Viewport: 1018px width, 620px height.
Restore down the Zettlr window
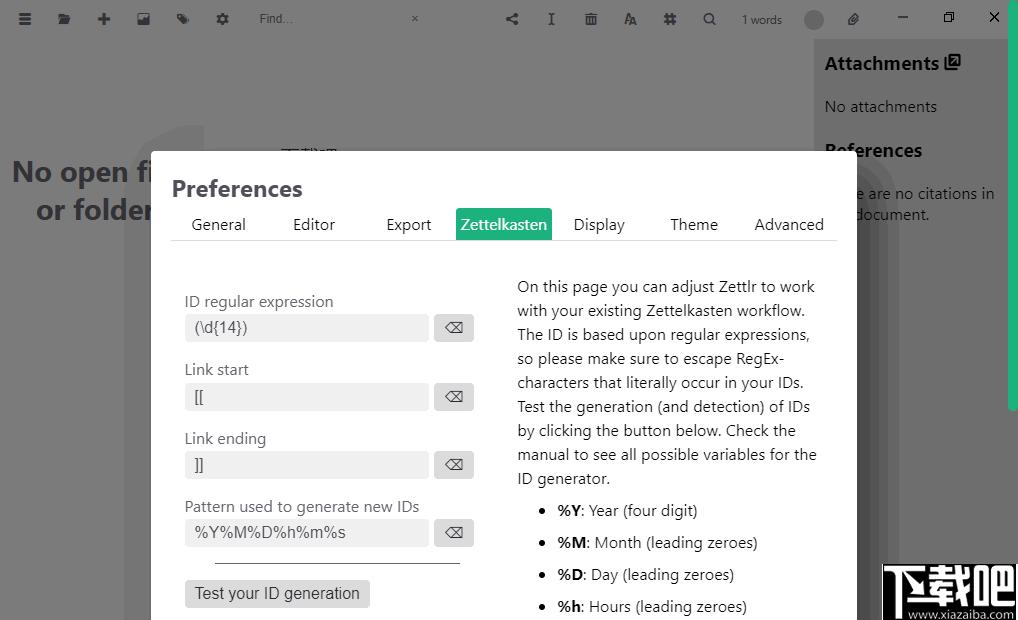point(949,18)
